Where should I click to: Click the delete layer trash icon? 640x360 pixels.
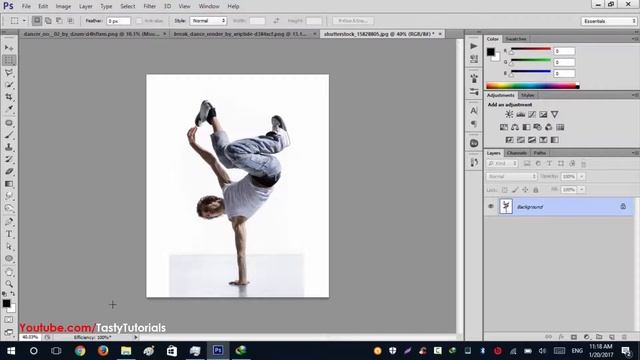click(x=624, y=337)
